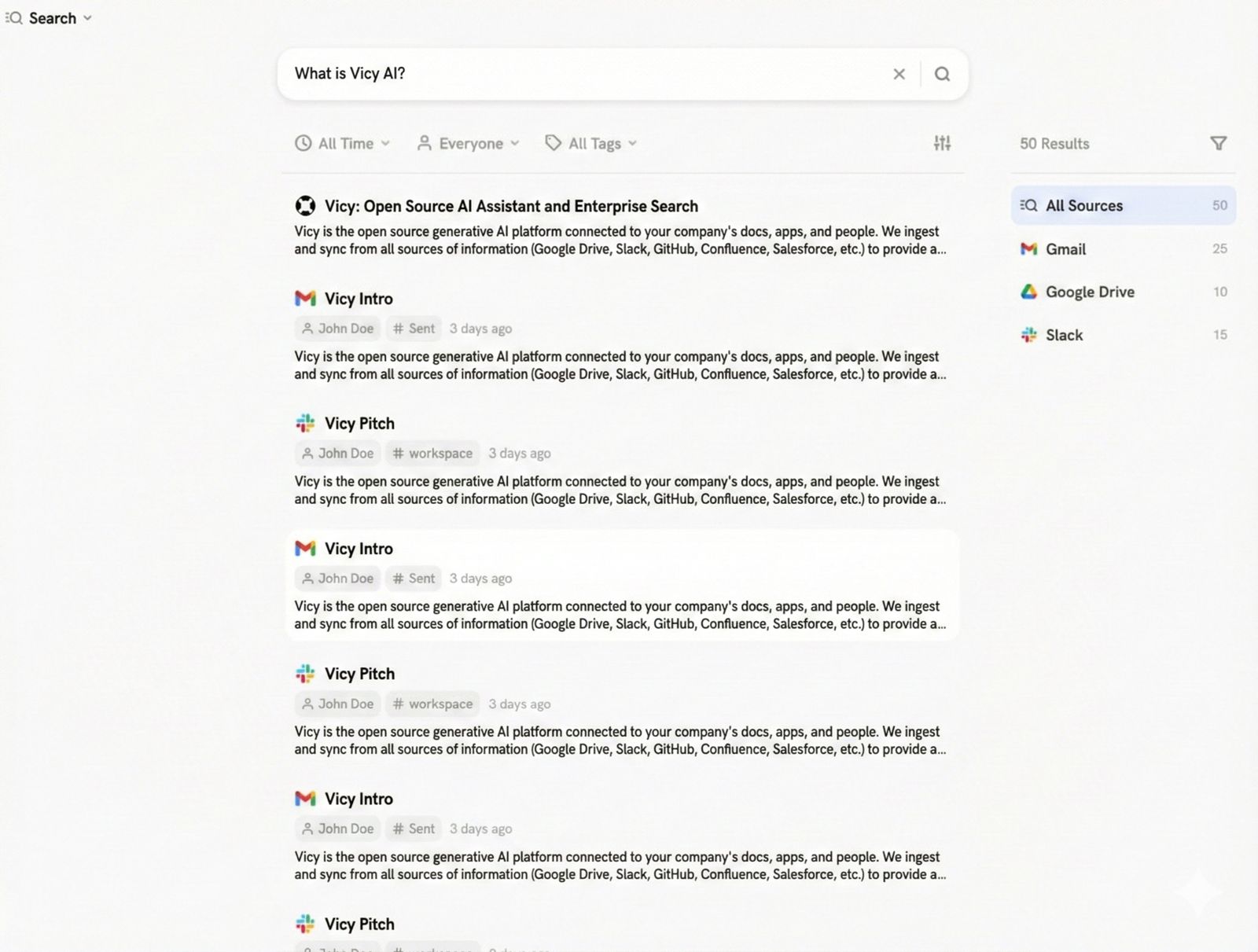The image size is (1258, 952).
Task: Click the Vicy logo icon on first result
Action: 305,206
